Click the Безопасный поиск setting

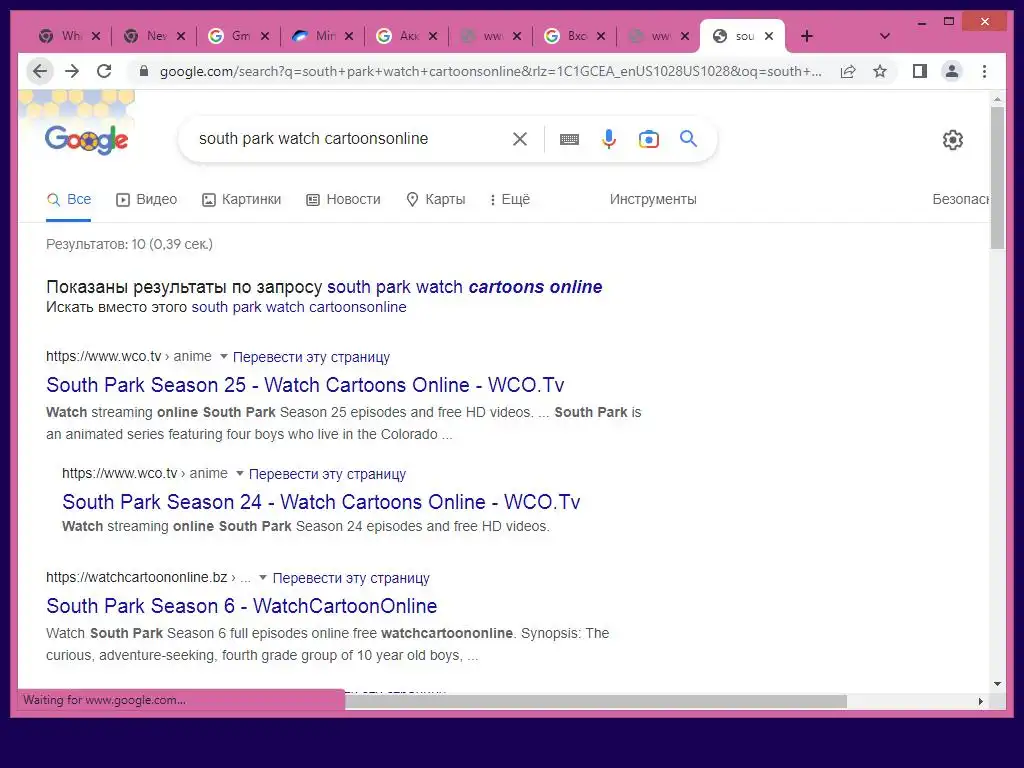point(960,200)
